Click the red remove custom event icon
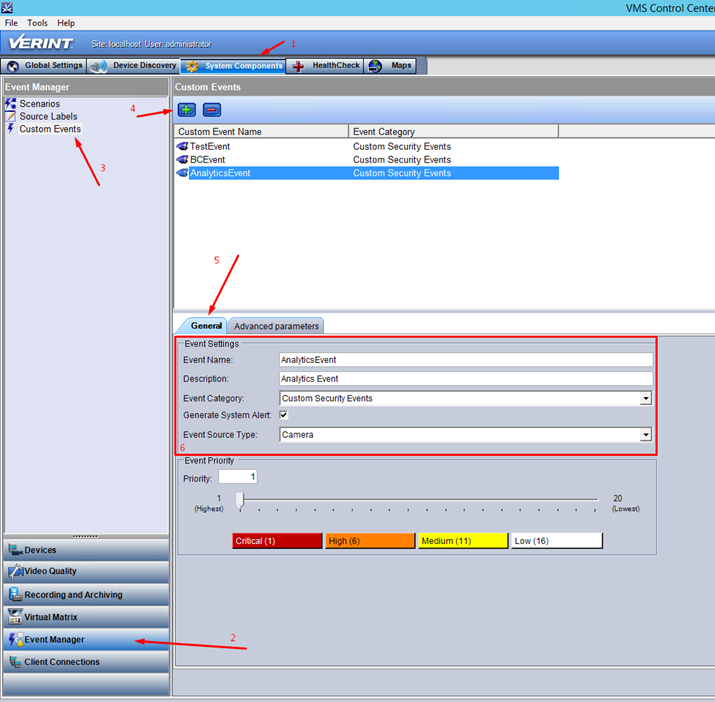 click(212, 110)
